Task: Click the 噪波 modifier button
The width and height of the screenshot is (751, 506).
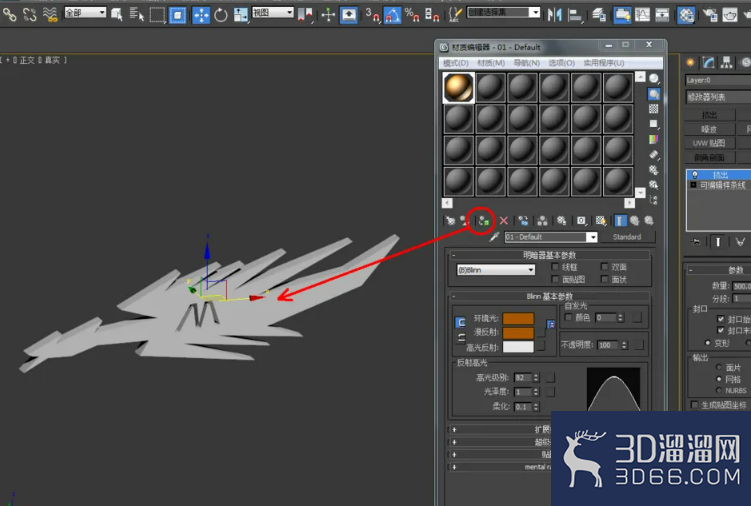Action: pos(709,129)
